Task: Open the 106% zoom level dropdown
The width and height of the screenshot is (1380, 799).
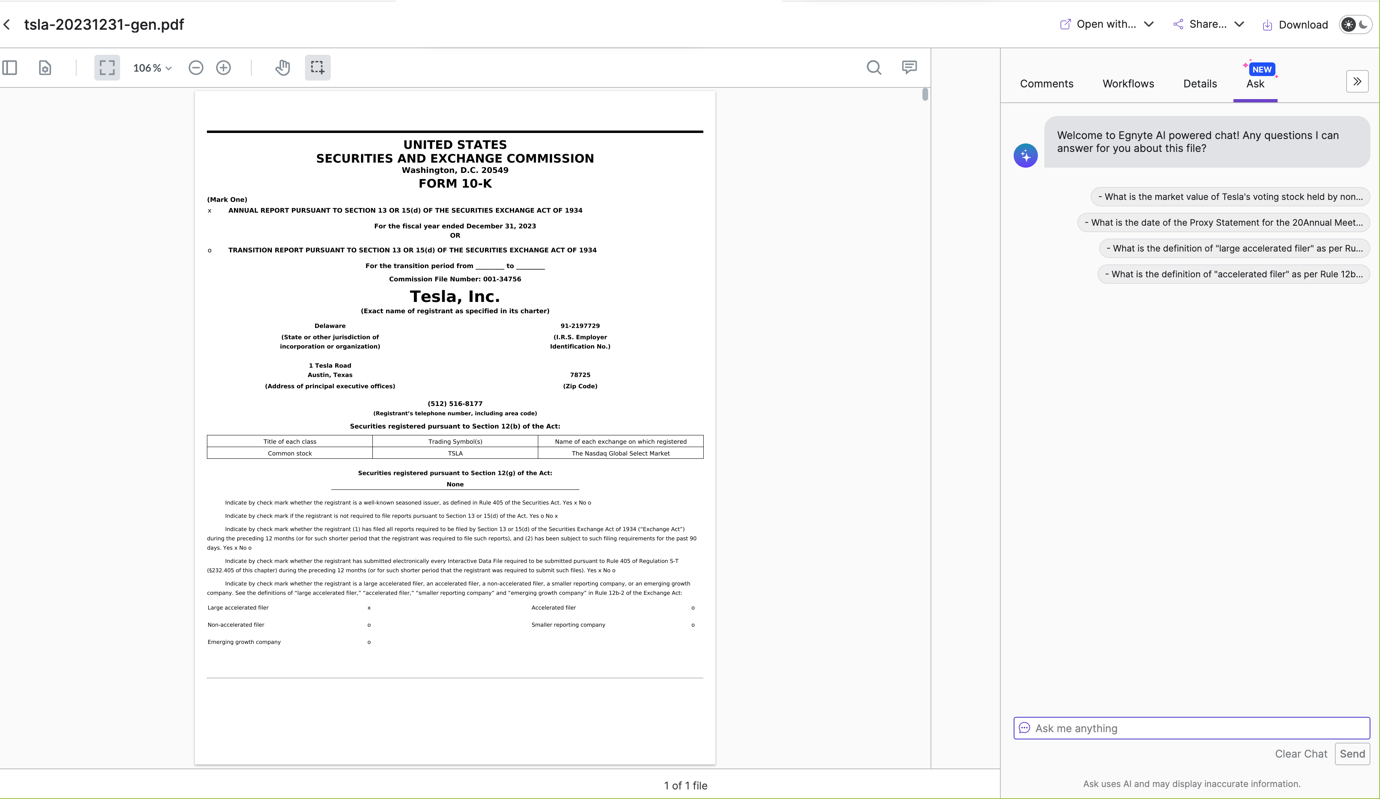Action: pos(152,68)
